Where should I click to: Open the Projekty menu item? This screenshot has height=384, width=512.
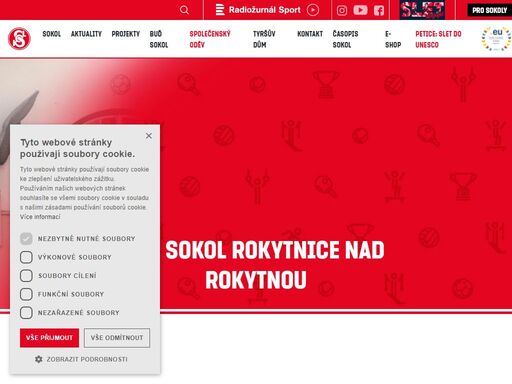(126, 34)
